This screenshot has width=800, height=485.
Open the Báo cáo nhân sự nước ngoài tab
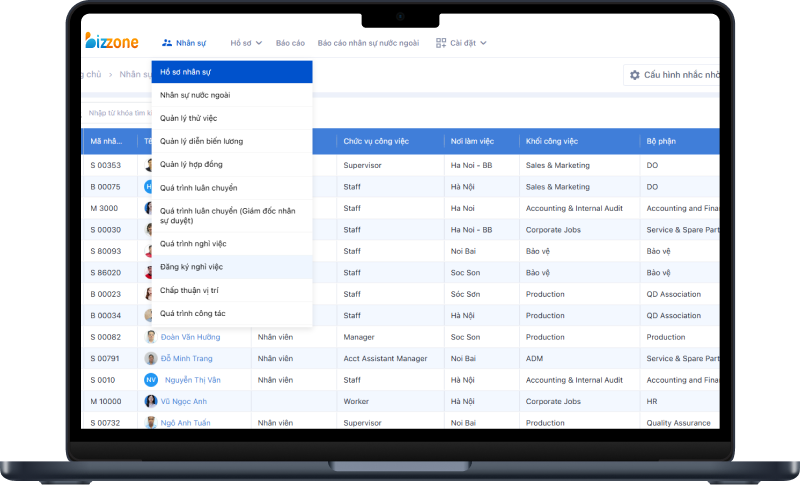pyautogui.click(x=368, y=43)
